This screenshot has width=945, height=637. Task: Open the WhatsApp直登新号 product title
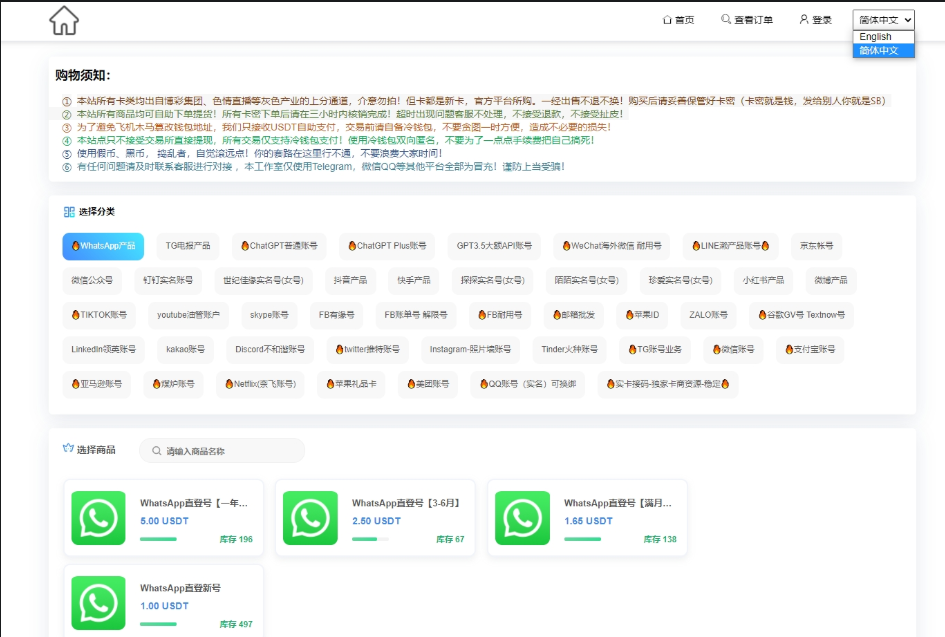point(180,588)
